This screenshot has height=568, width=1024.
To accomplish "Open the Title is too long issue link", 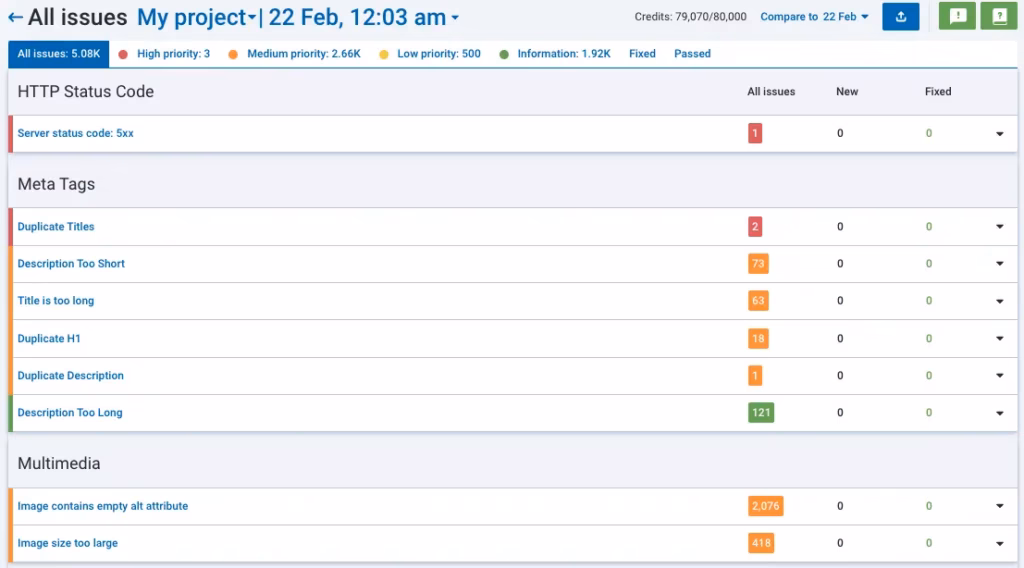I will pyautogui.click(x=56, y=301).
